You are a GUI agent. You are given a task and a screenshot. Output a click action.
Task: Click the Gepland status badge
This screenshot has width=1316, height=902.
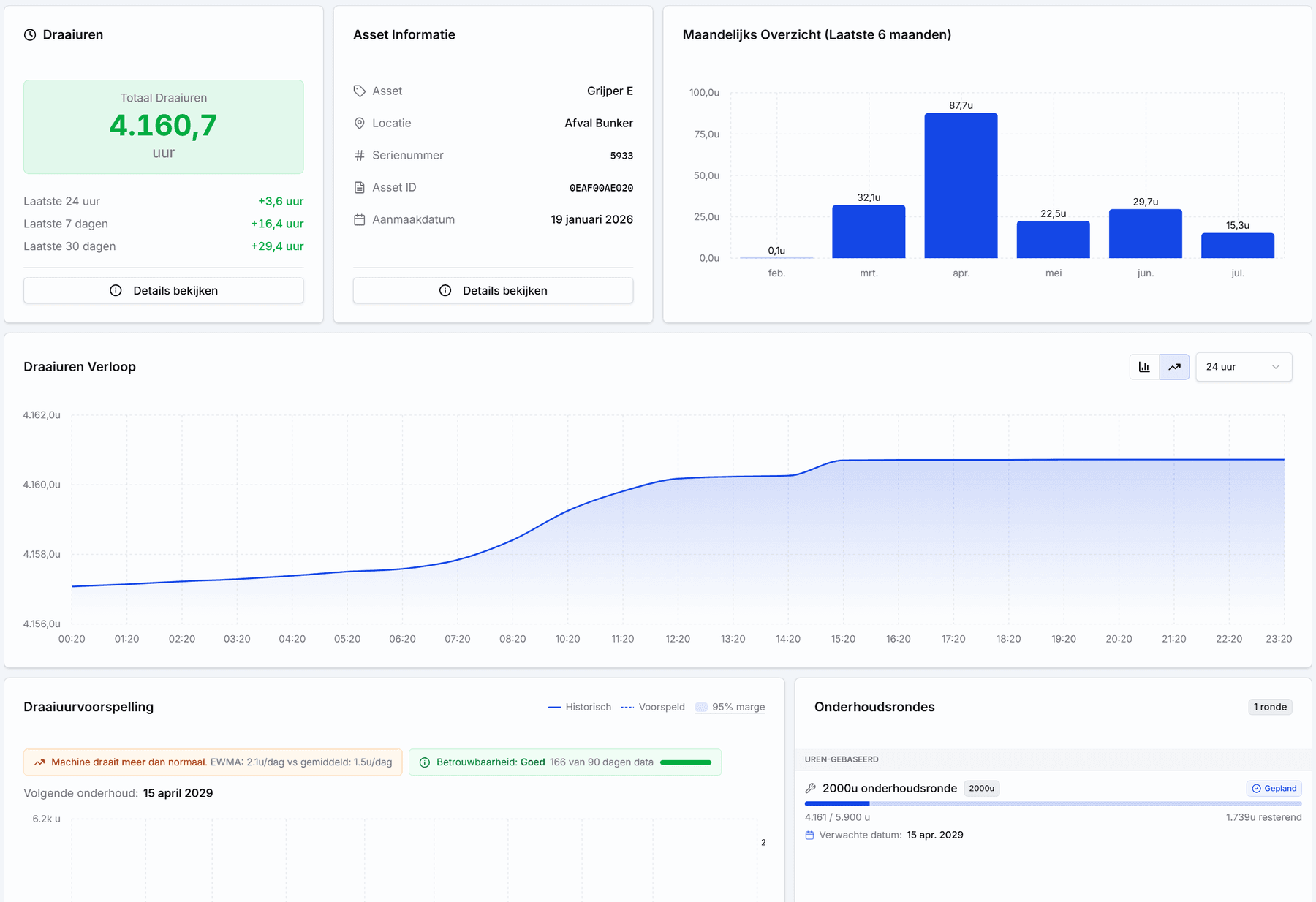pyautogui.click(x=1274, y=788)
